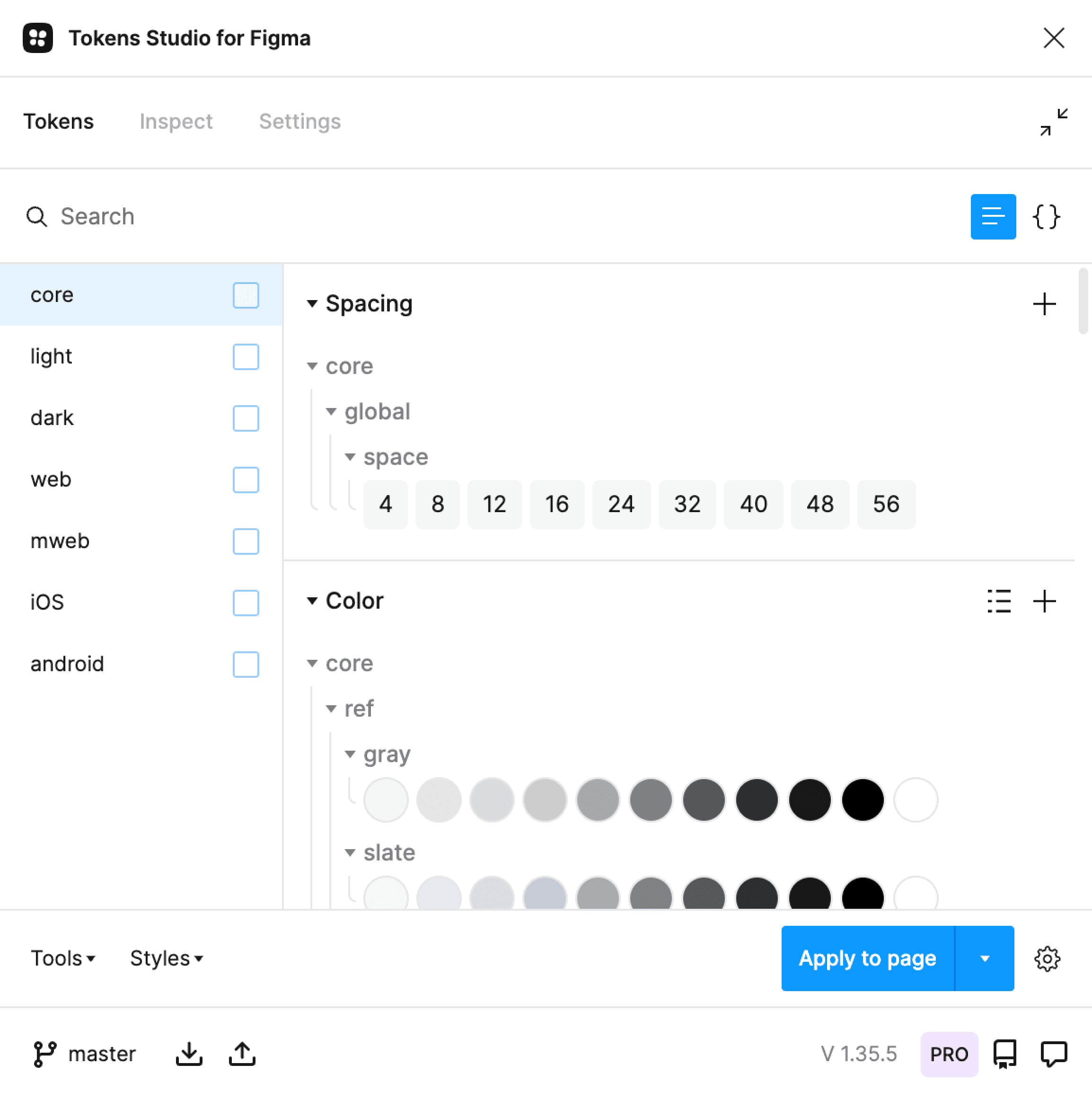
Task: Select spacing token 16
Action: [x=557, y=505]
